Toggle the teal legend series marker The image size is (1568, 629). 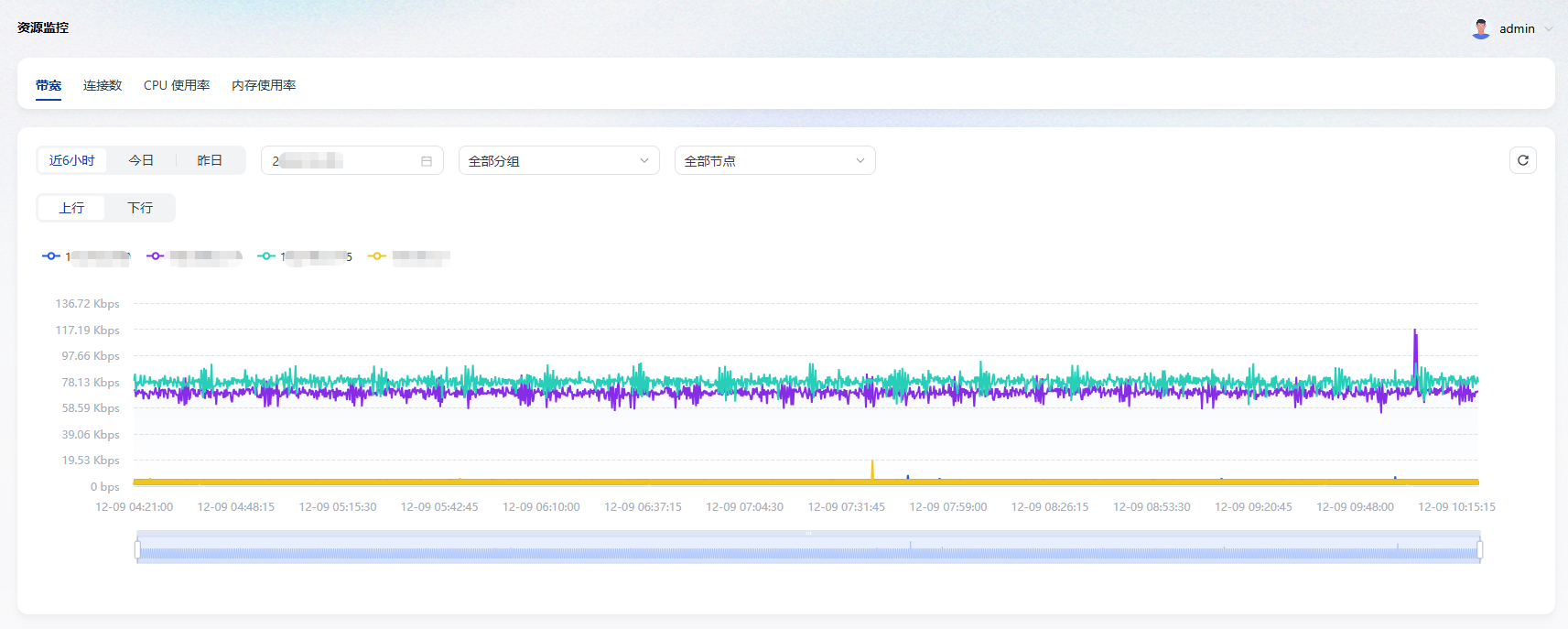[x=266, y=256]
